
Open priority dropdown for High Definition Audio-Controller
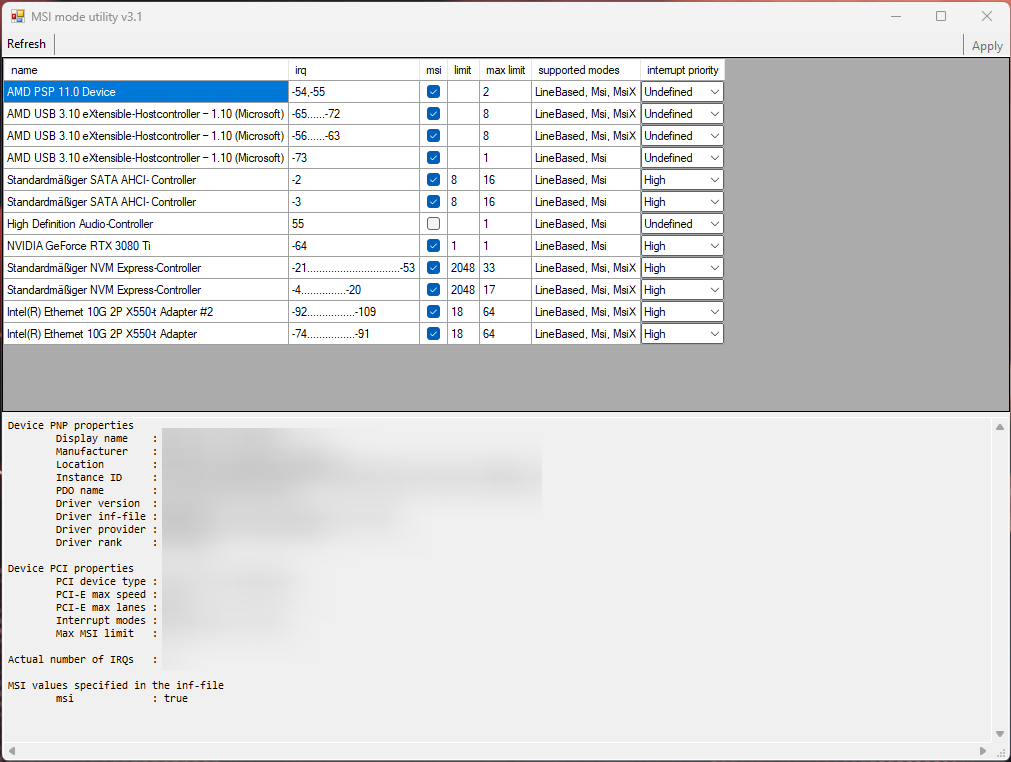point(682,223)
